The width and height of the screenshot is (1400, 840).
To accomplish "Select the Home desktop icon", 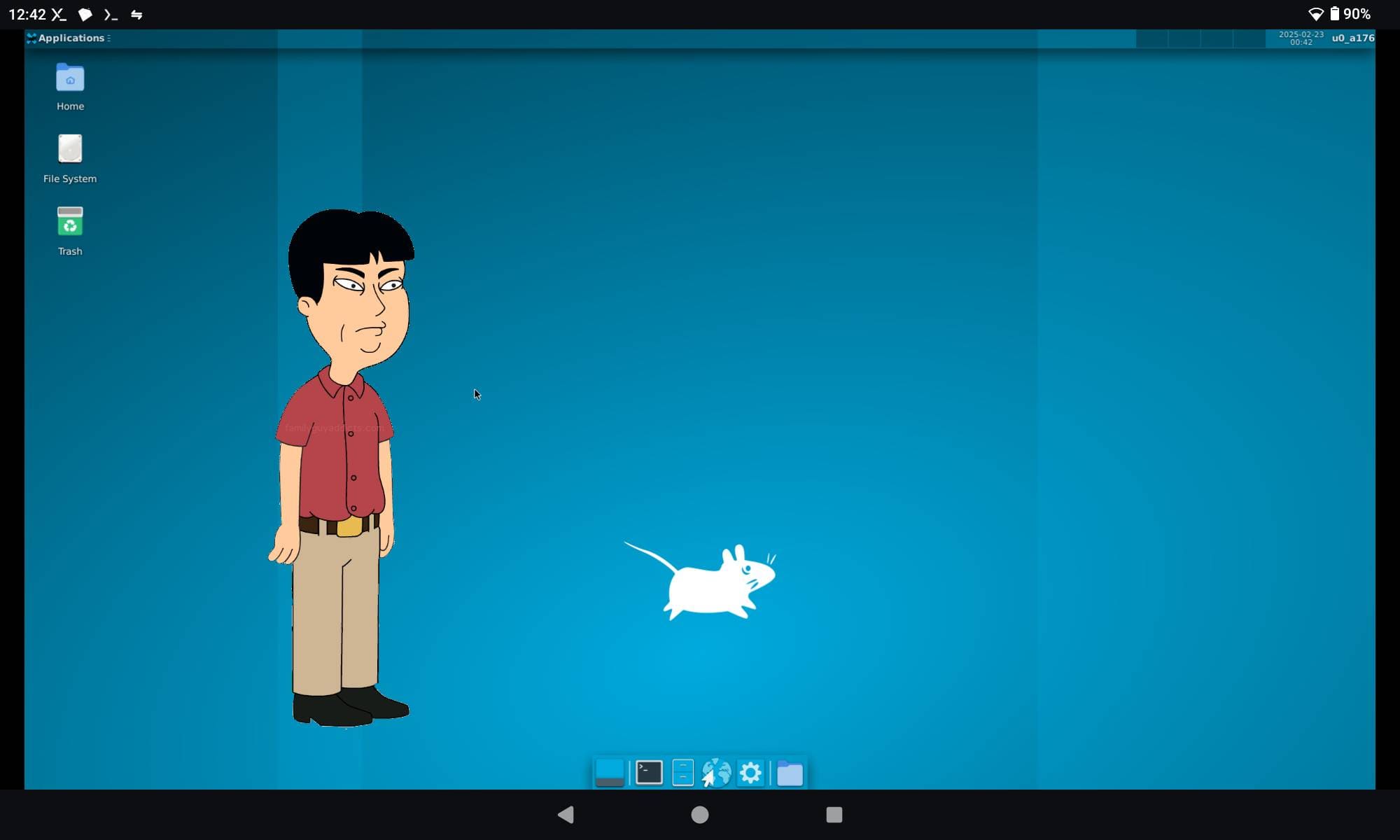I will point(70,87).
